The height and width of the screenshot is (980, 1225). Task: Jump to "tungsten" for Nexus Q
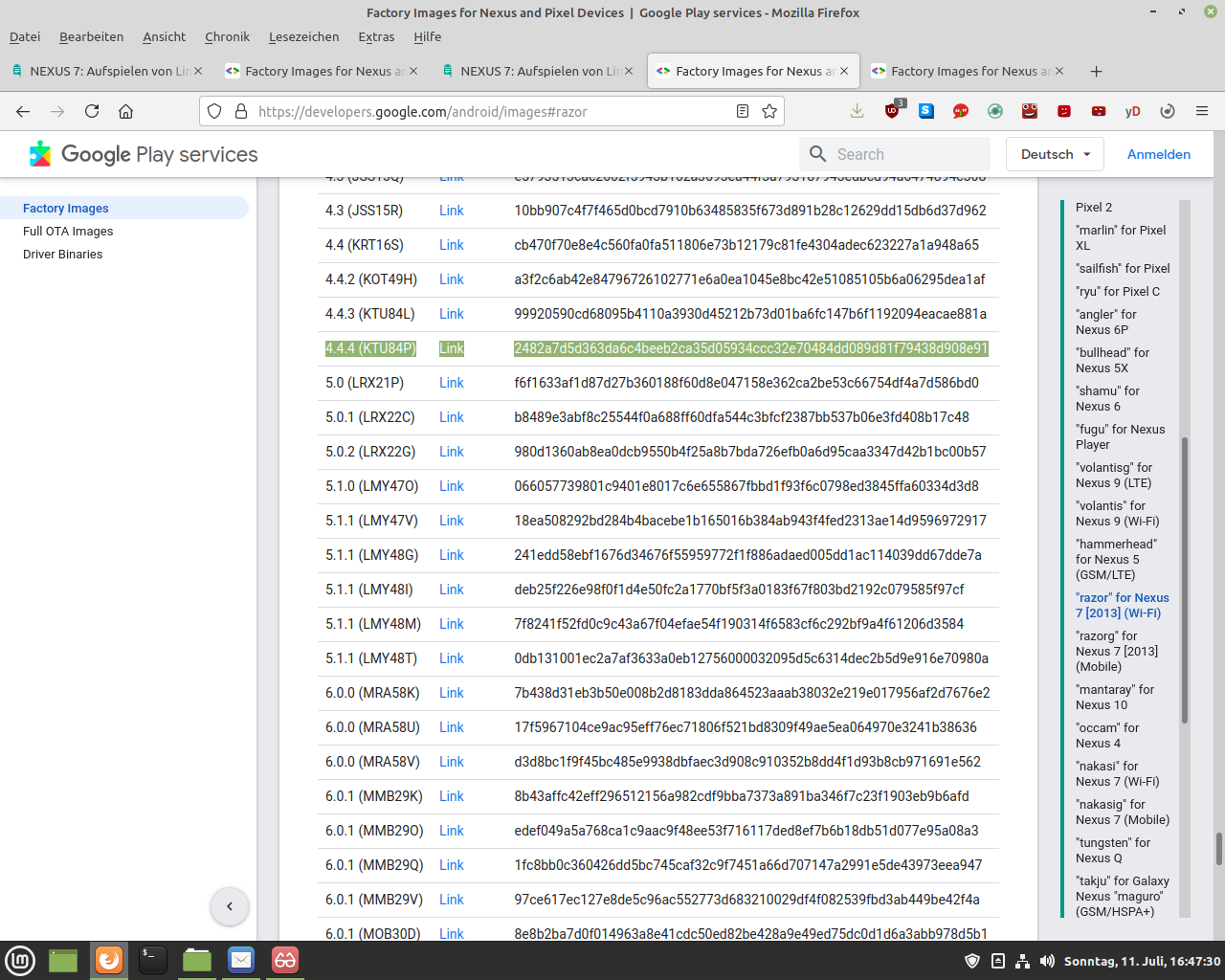tap(1113, 850)
